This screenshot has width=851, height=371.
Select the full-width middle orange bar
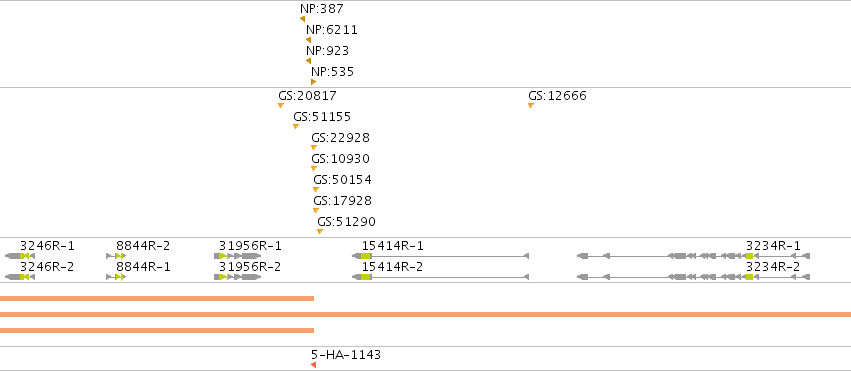coord(426,315)
